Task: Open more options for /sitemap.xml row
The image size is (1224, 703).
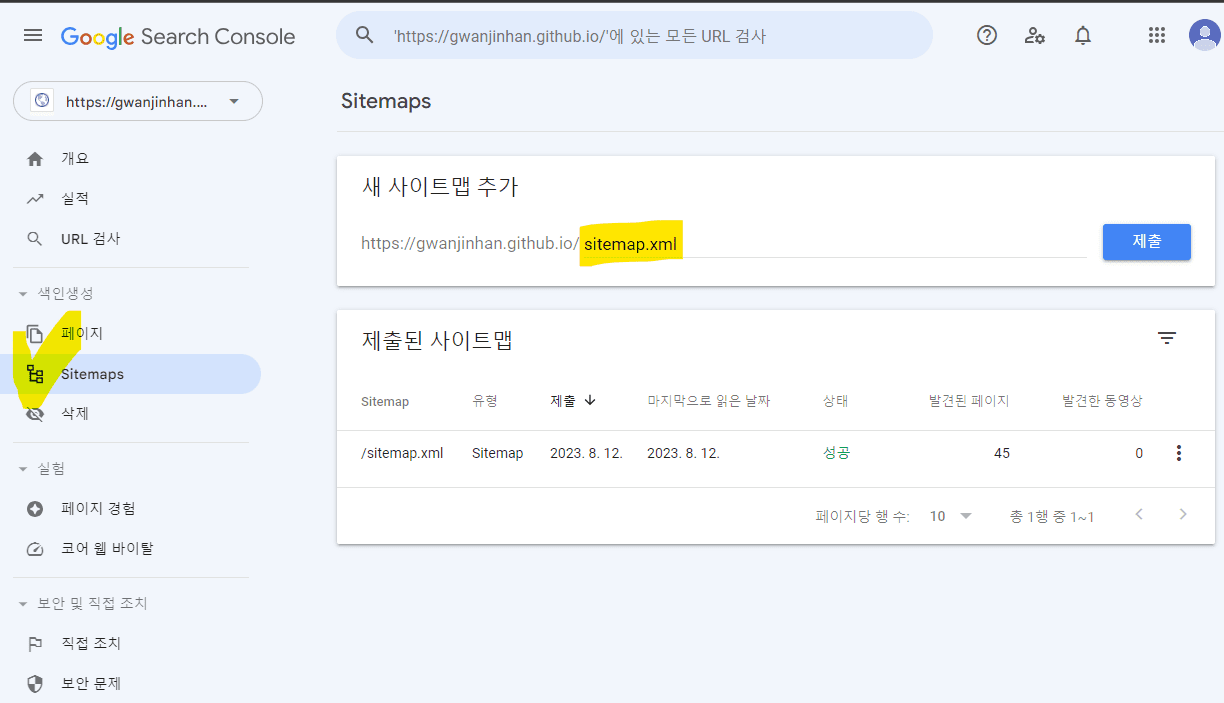Action: 1179,453
